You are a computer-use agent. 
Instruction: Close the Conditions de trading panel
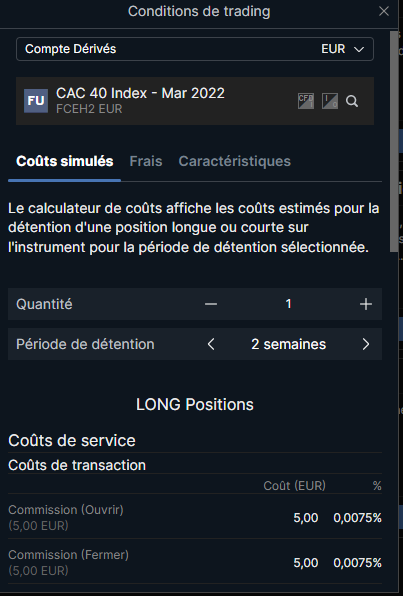click(384, 11)
